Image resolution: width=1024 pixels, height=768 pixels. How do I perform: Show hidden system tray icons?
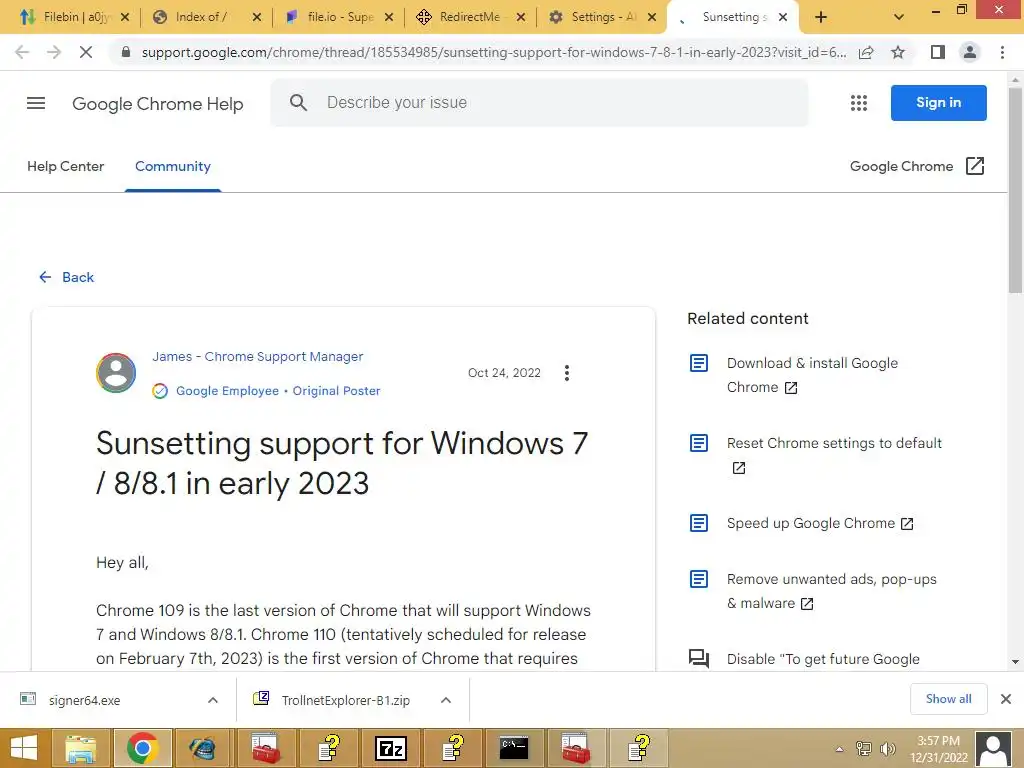click(x=839, y=748)
